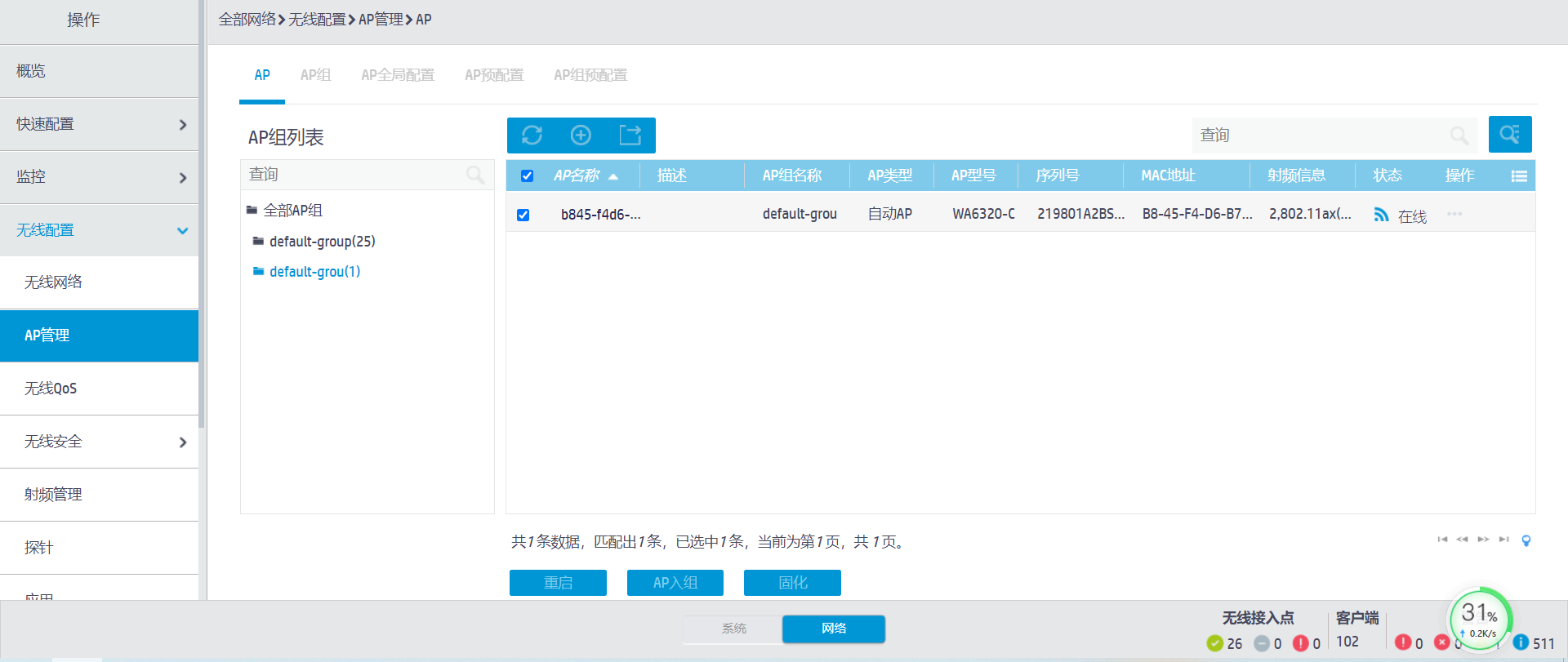This screenshot has width=1568, height=662.
Task: Open the 探针 menu item
Action: (x=99, y=548)
